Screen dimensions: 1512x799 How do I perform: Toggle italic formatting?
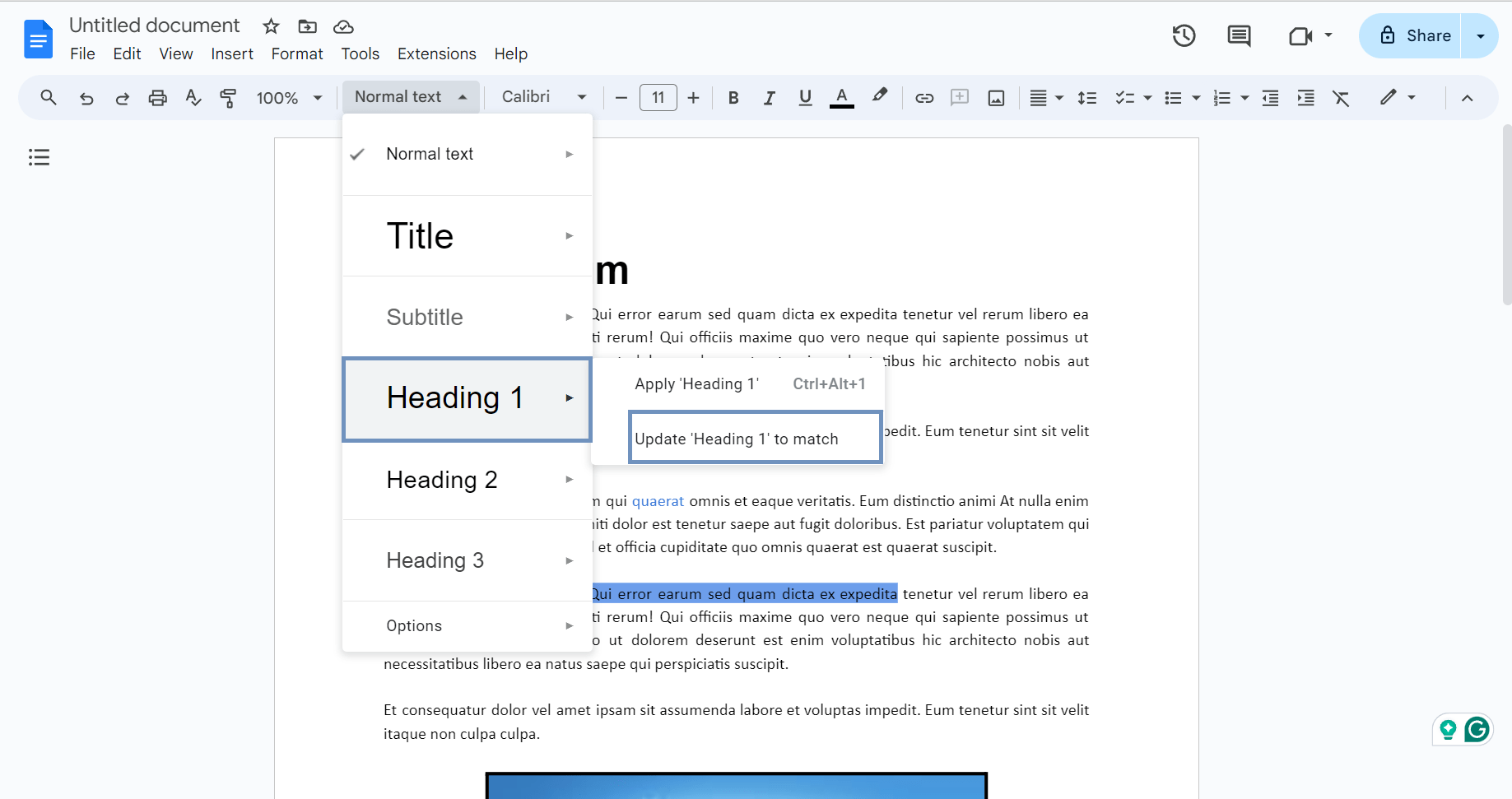tap(769, 97)
